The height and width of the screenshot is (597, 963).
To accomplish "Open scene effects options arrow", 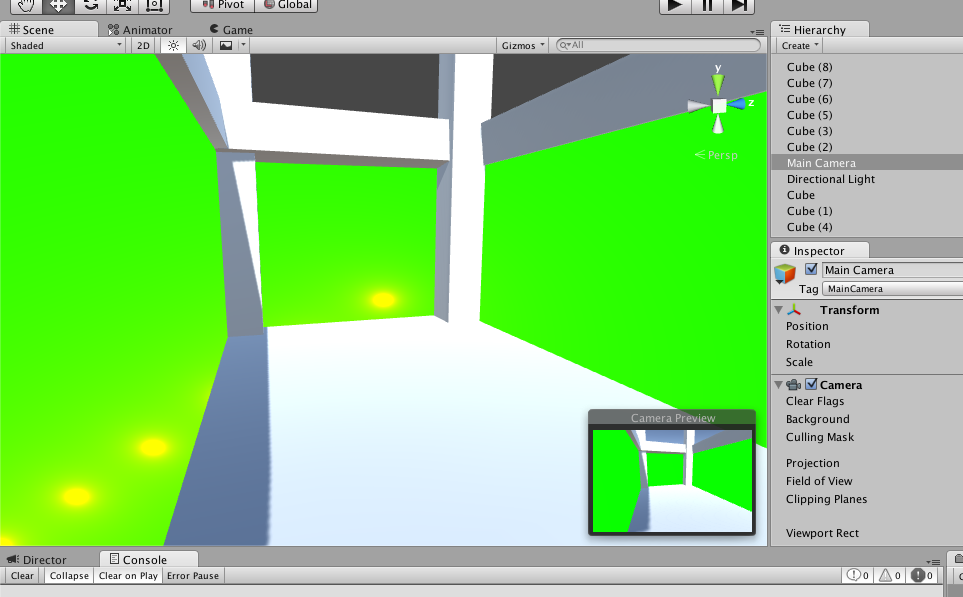I will 243,45.
